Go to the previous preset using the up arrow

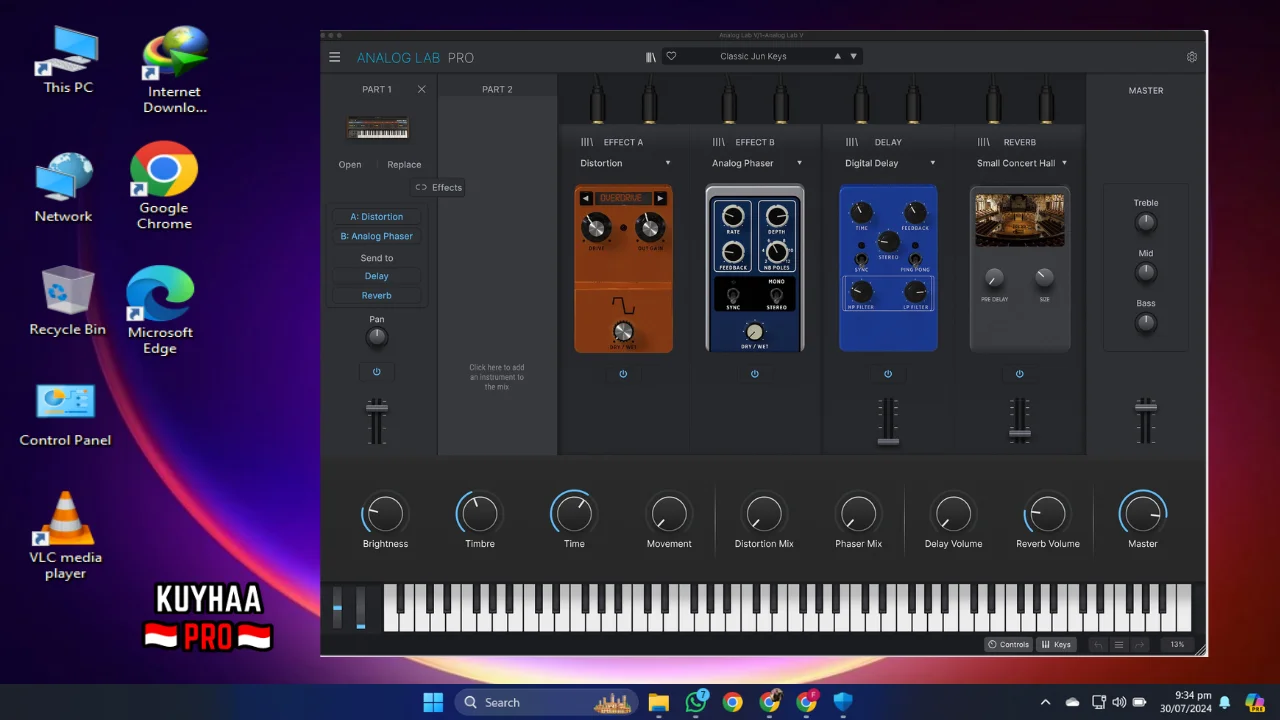838,57
